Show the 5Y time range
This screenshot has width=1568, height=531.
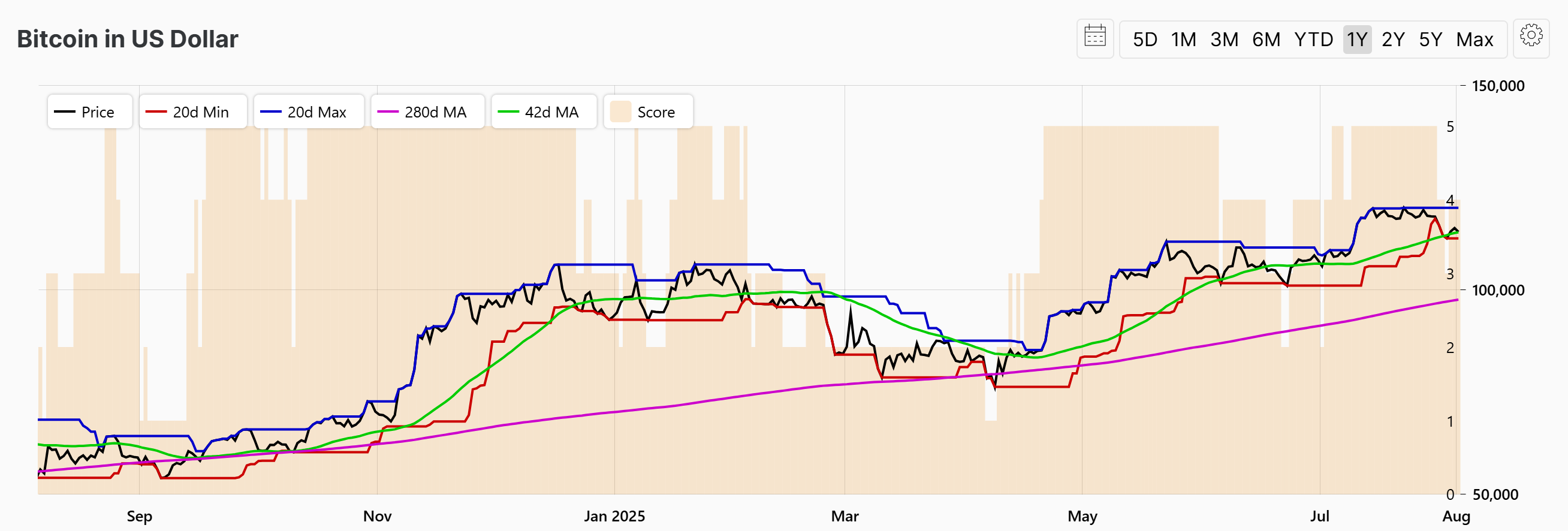point(1430,40)
